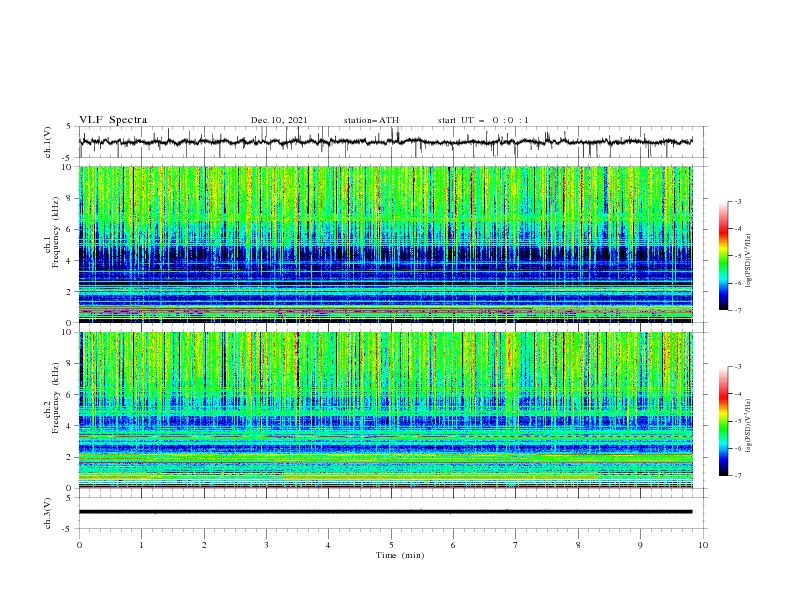
Task: Click the ch.1 voltage waveform trace
Action: [x=385, y=142]
